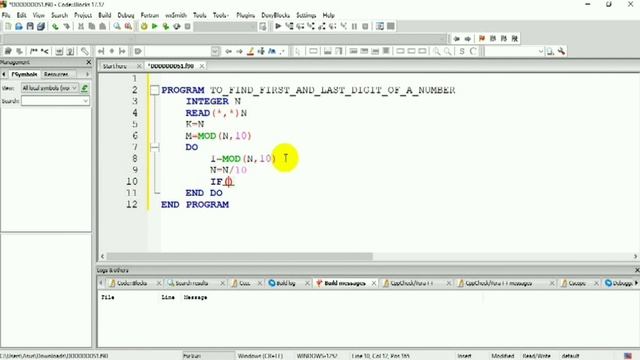Click the Build gear icon
The height and width of the screenshot is (360, 640).
[144, 27]
